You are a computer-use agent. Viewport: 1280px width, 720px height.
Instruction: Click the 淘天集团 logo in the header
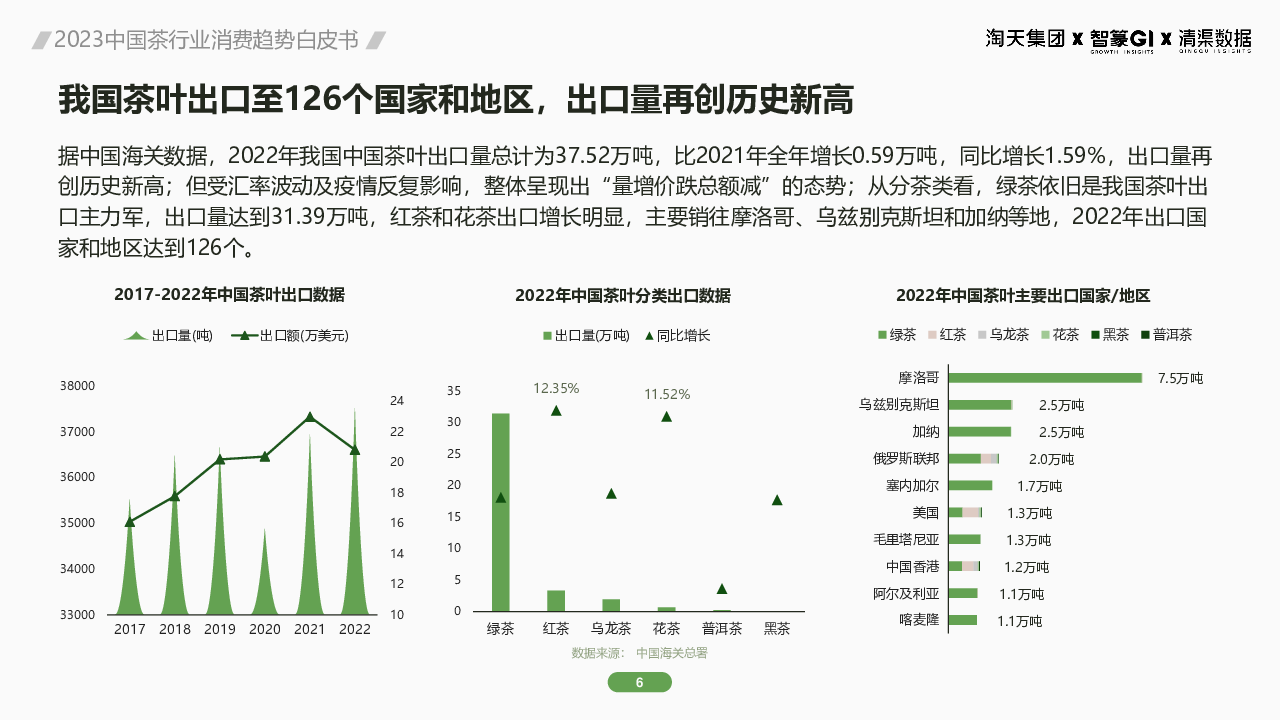pos(1025,39)
